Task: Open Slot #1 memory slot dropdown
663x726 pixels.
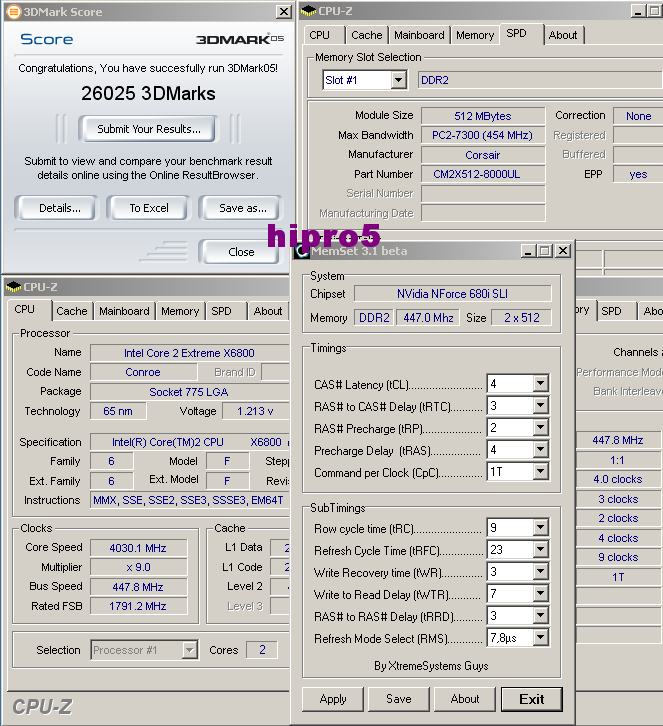Action: [398, 80]
